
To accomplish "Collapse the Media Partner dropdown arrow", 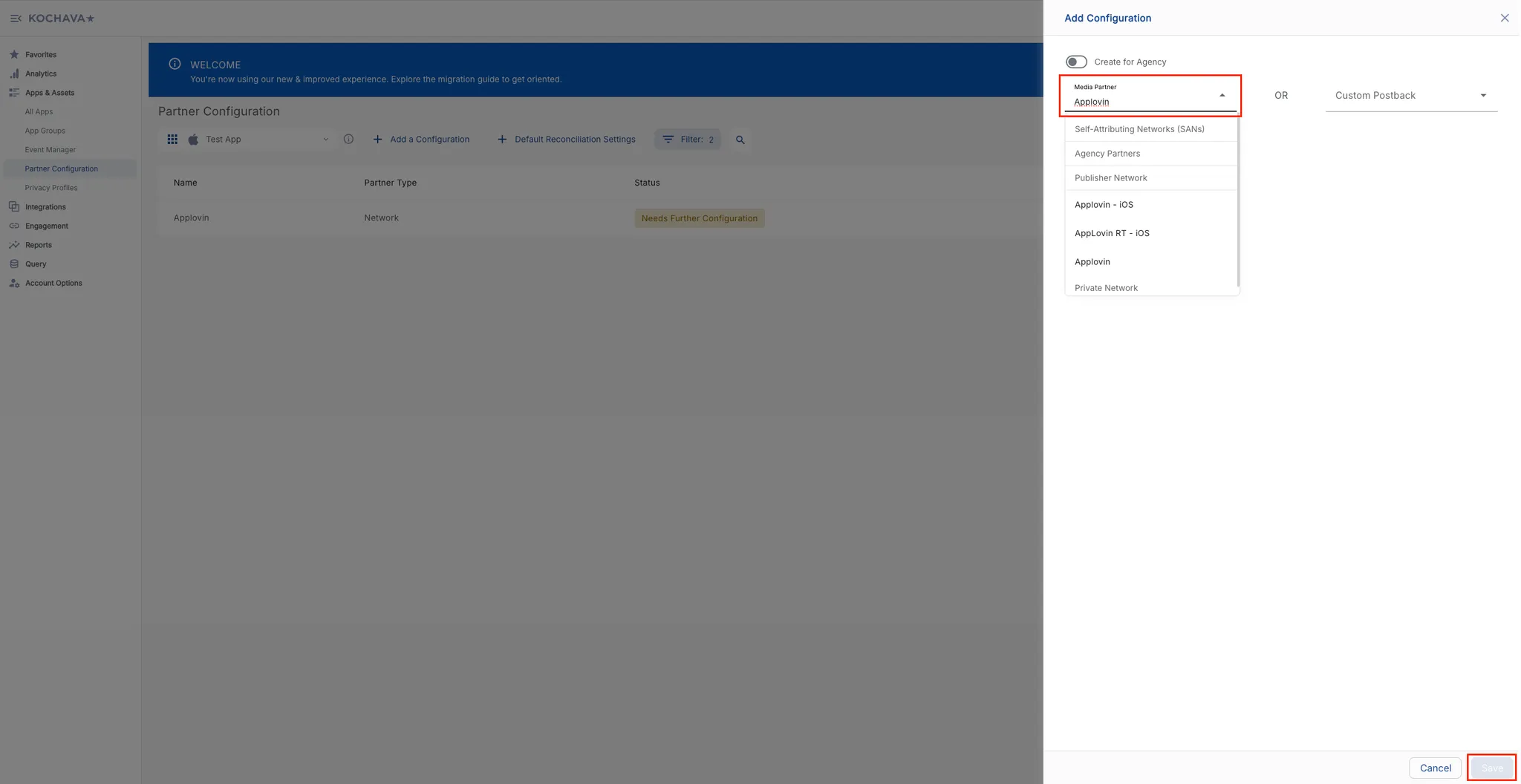I will (1222, 95).
